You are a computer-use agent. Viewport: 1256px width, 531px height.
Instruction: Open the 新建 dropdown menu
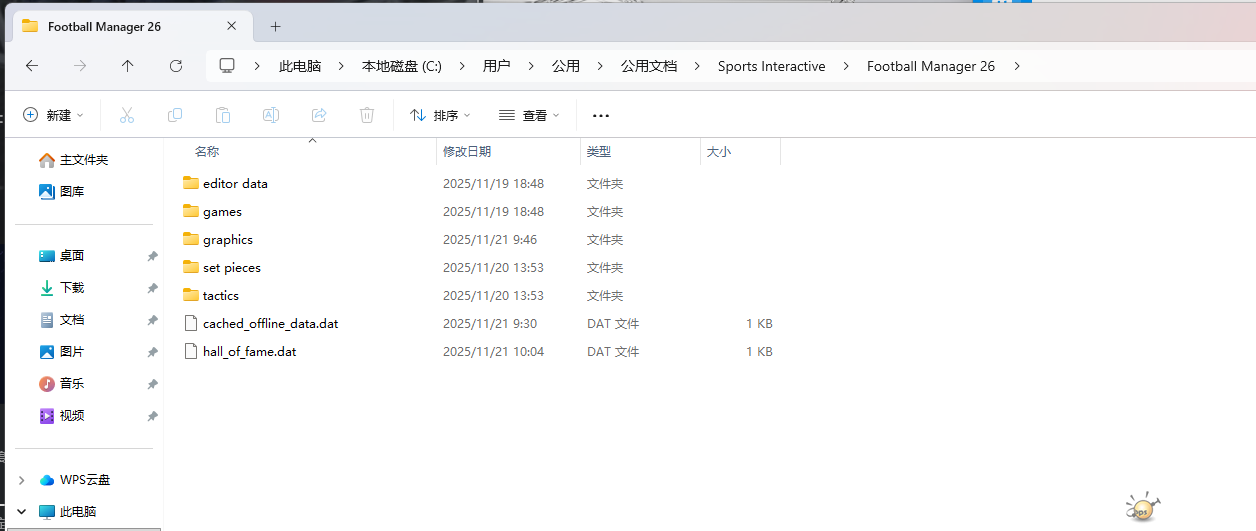[x=53, y=115]
